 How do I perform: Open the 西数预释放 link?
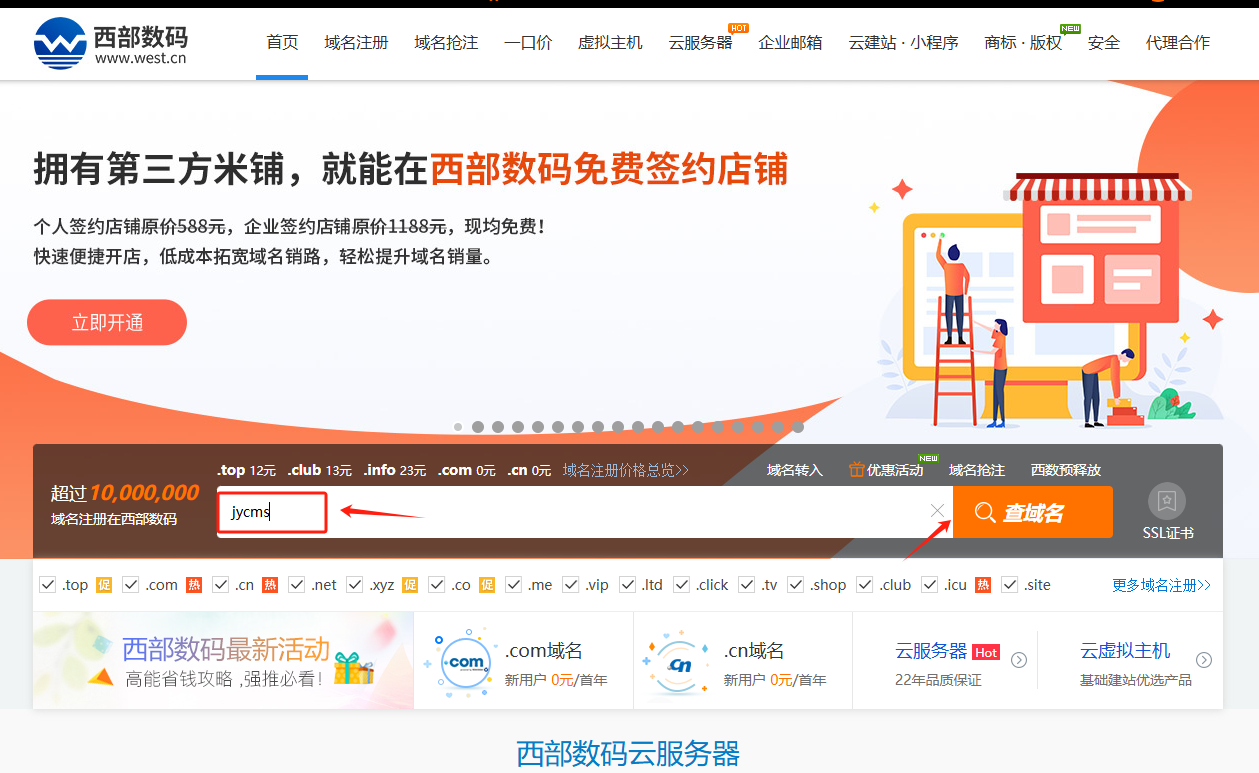(1066, 470)
